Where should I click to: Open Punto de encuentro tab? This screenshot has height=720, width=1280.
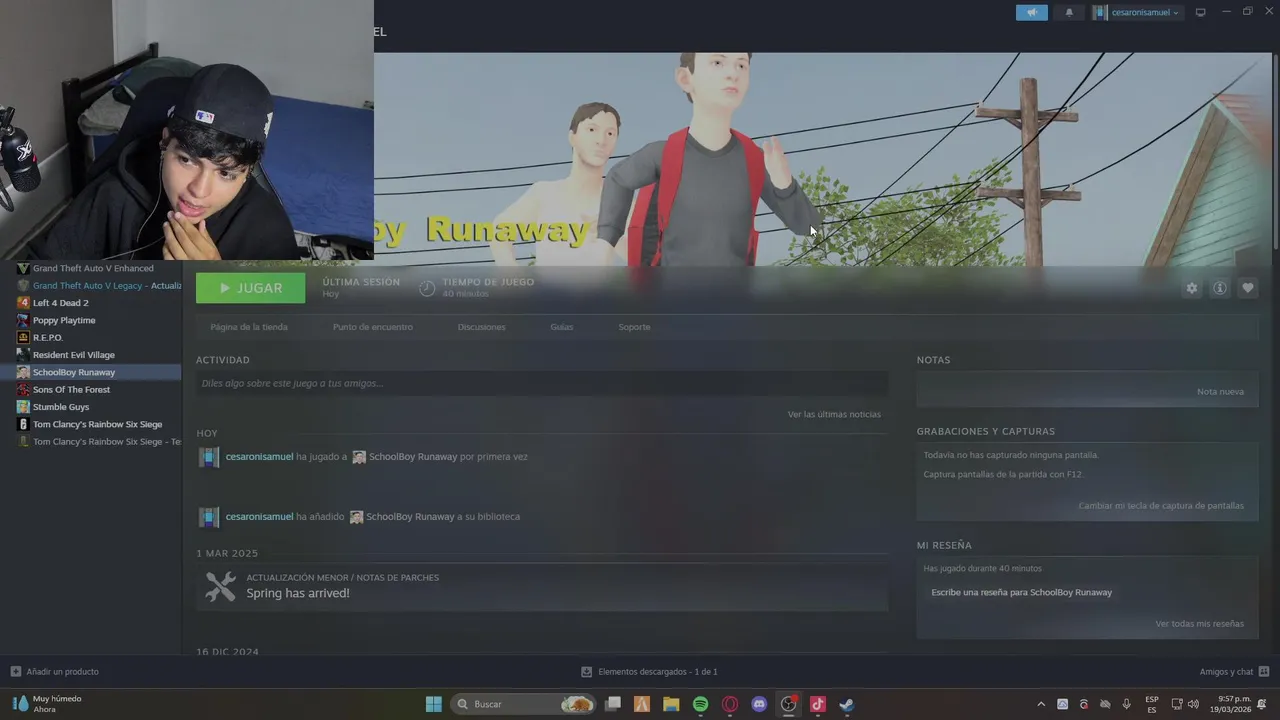pos(372,327)
